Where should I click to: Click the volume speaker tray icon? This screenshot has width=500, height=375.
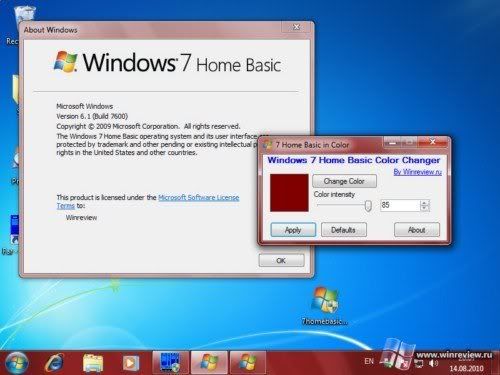tap(433, 364)
